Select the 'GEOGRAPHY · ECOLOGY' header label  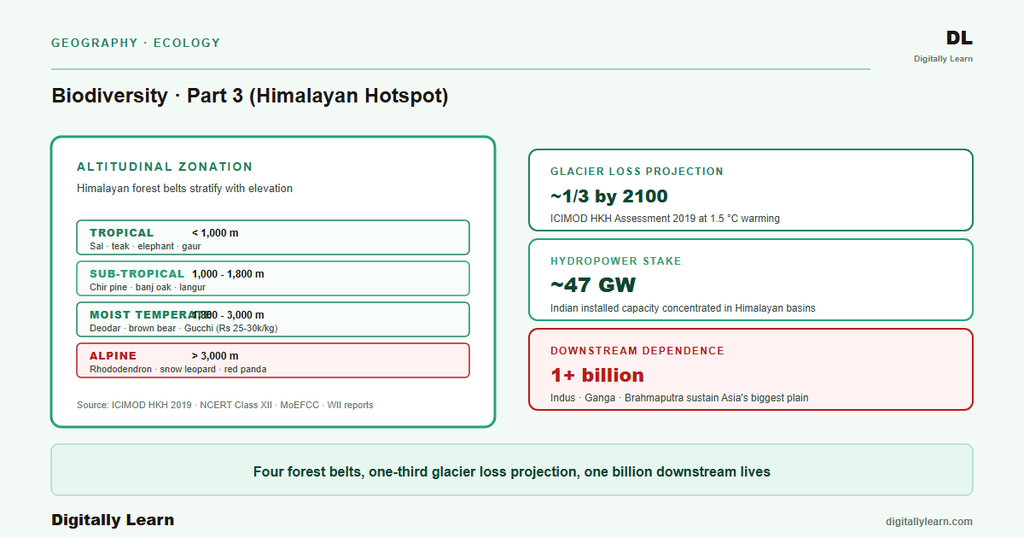(136, 43)
